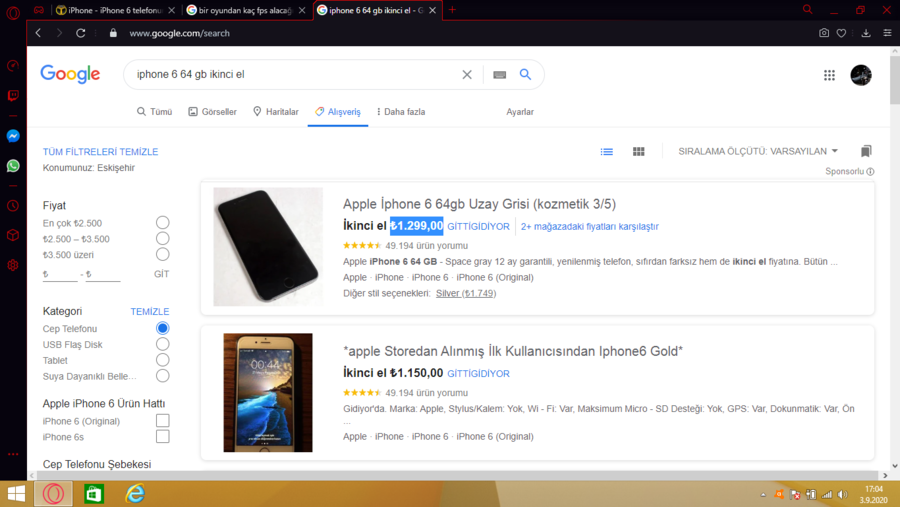Check iPhone 6 (Original) filter

coord(162,421)
